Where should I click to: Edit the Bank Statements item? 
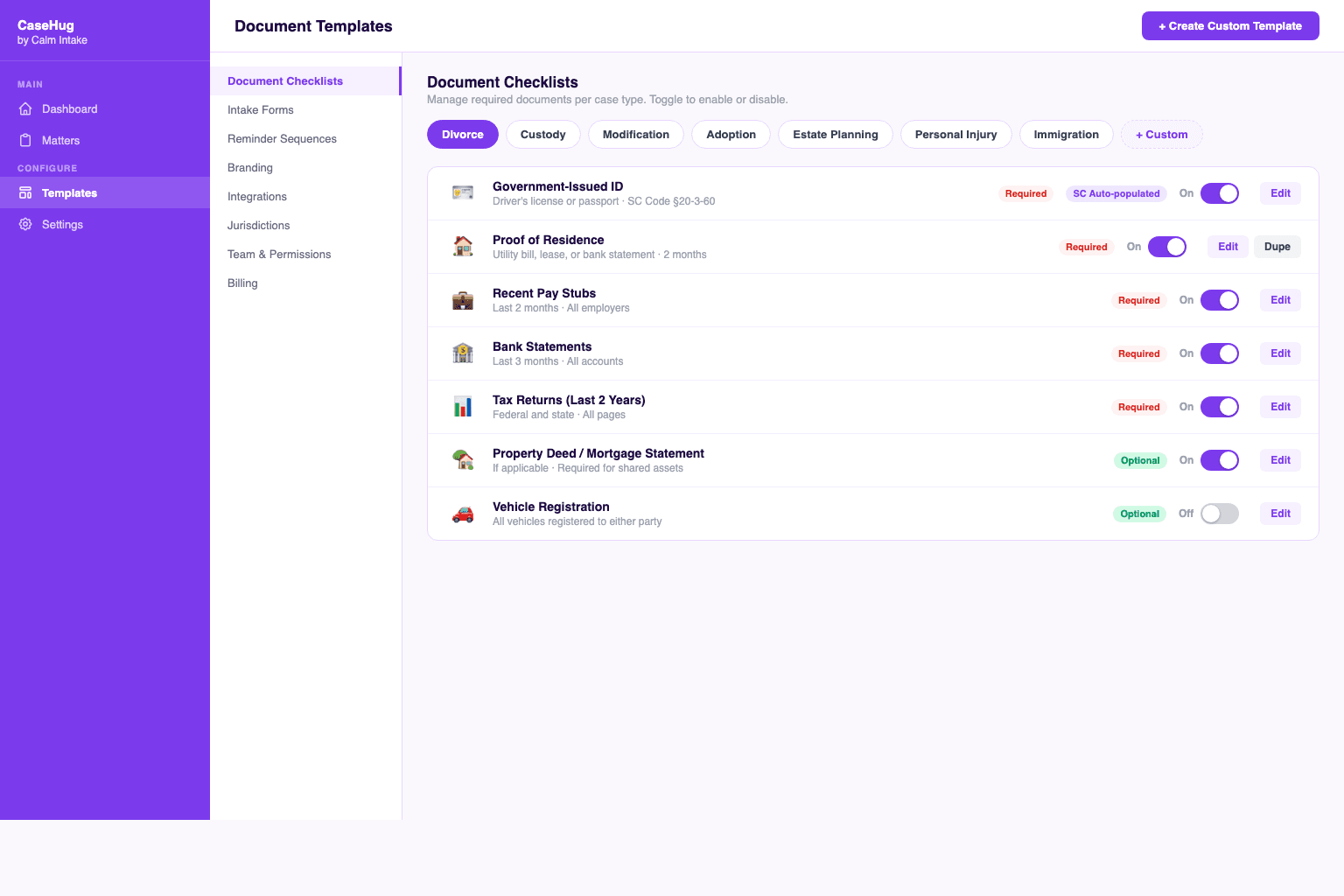tap(1280, 353)
